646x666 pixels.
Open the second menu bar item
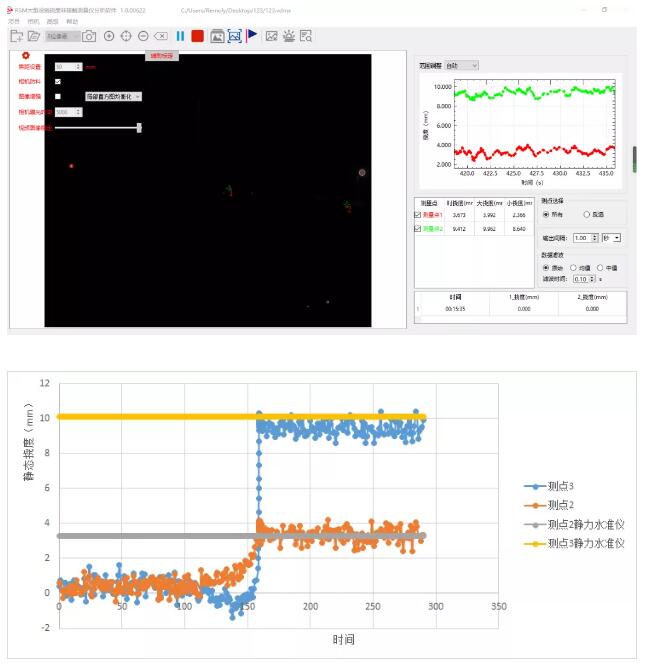tap(33, 21)
